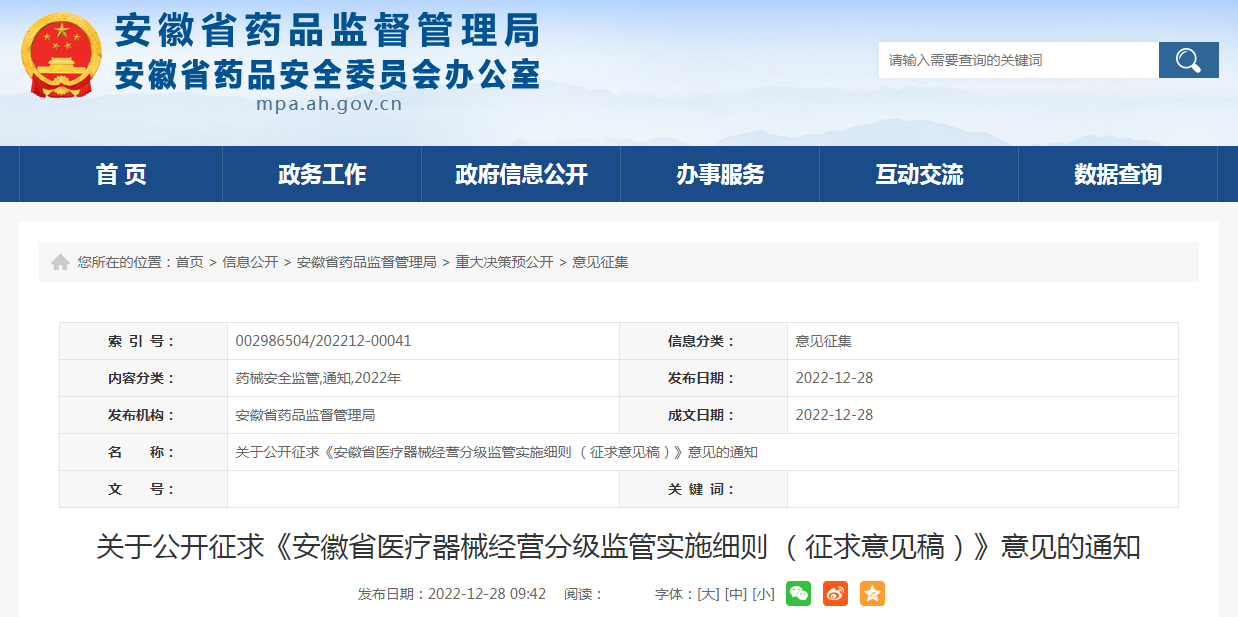Share via Weibo icon
Screen dimensions: 1238x617
(x=835, y=593)
